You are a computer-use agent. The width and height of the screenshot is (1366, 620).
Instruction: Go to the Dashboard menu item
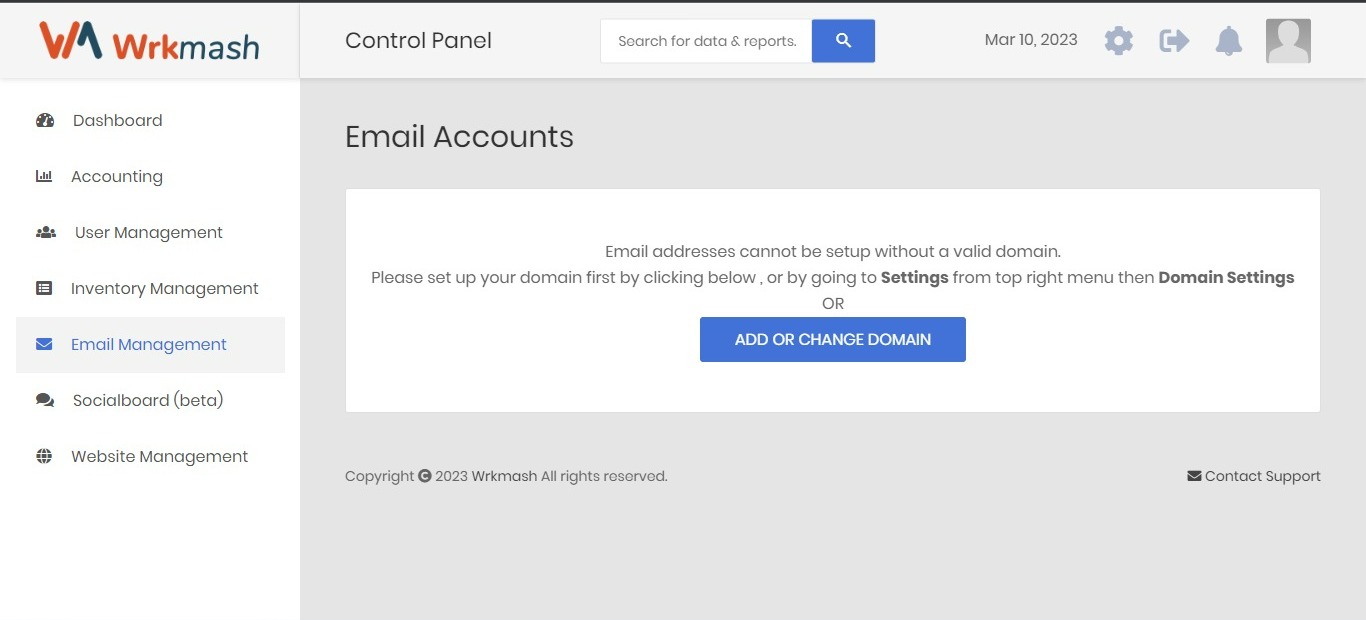(117, 121)
